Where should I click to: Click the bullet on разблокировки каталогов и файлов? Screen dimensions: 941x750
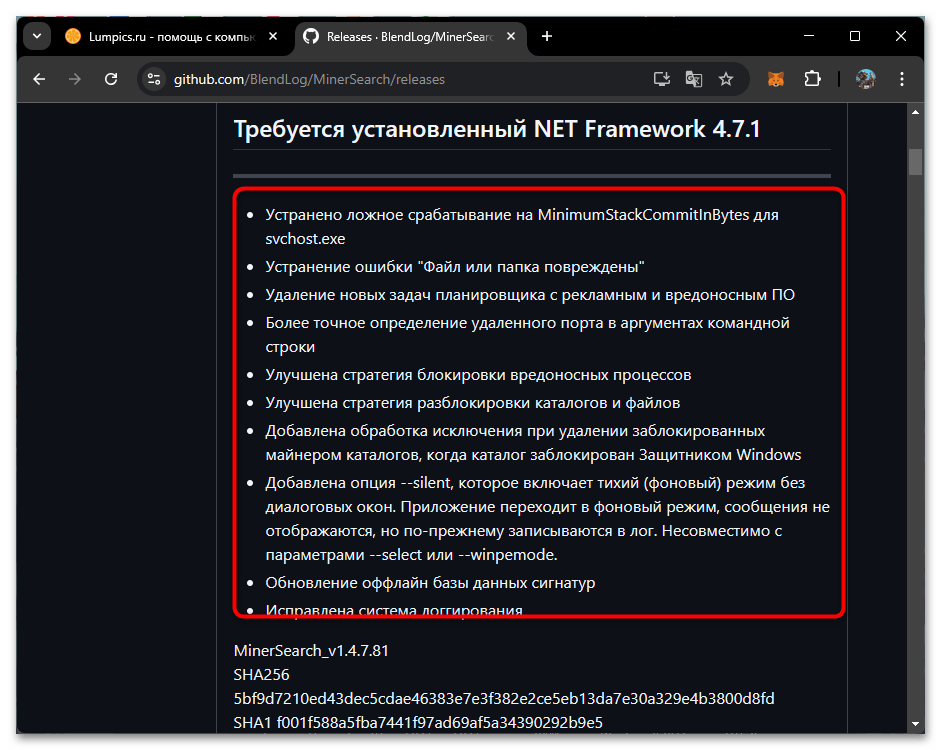[473, 403]
